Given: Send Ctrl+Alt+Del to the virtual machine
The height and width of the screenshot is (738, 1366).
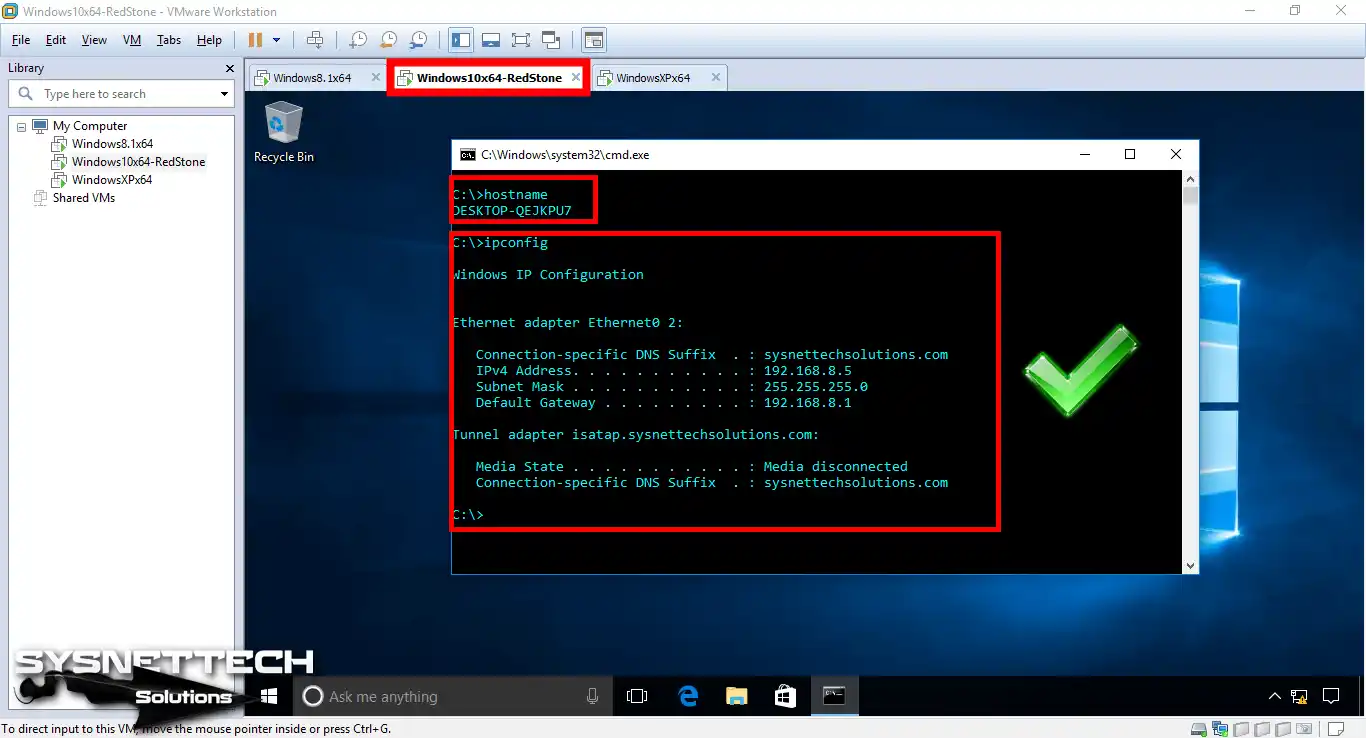Looking at the screenshot, I should pyautogui.click(x=315, y=40).
